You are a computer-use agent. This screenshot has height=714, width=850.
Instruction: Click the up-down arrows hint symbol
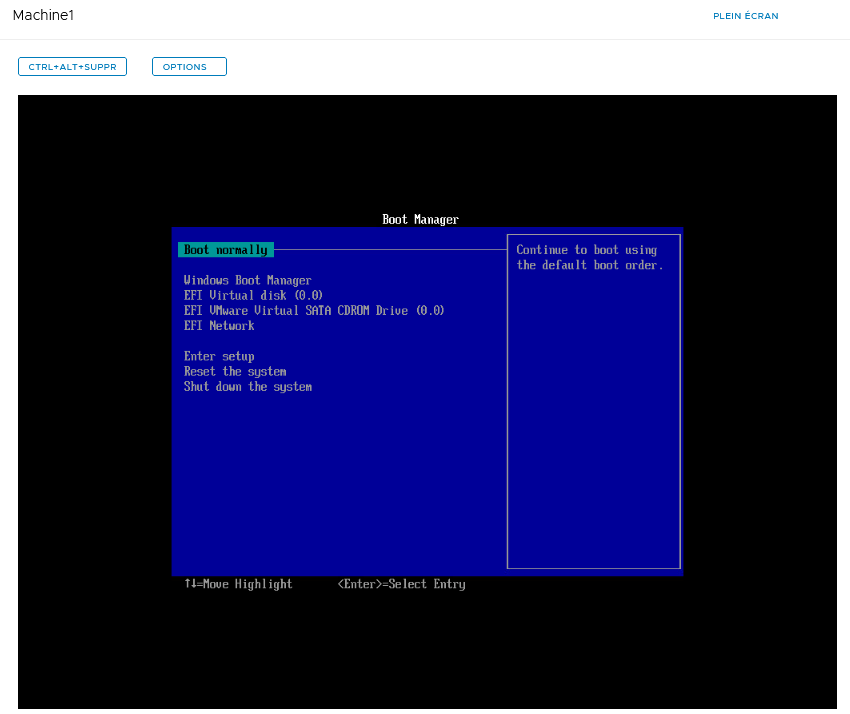tap(190, 584)
